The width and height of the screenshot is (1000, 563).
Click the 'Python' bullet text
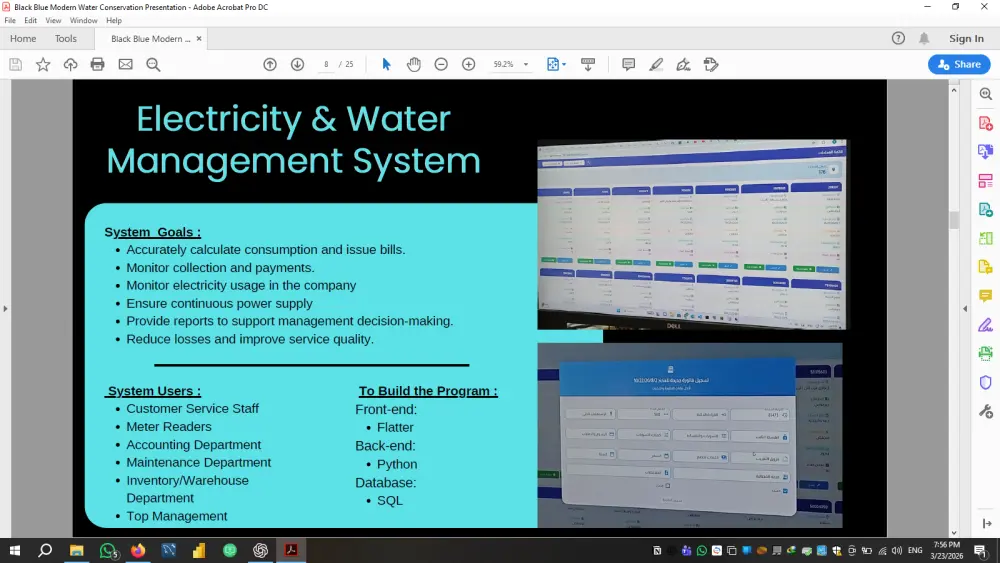point(397,464)
